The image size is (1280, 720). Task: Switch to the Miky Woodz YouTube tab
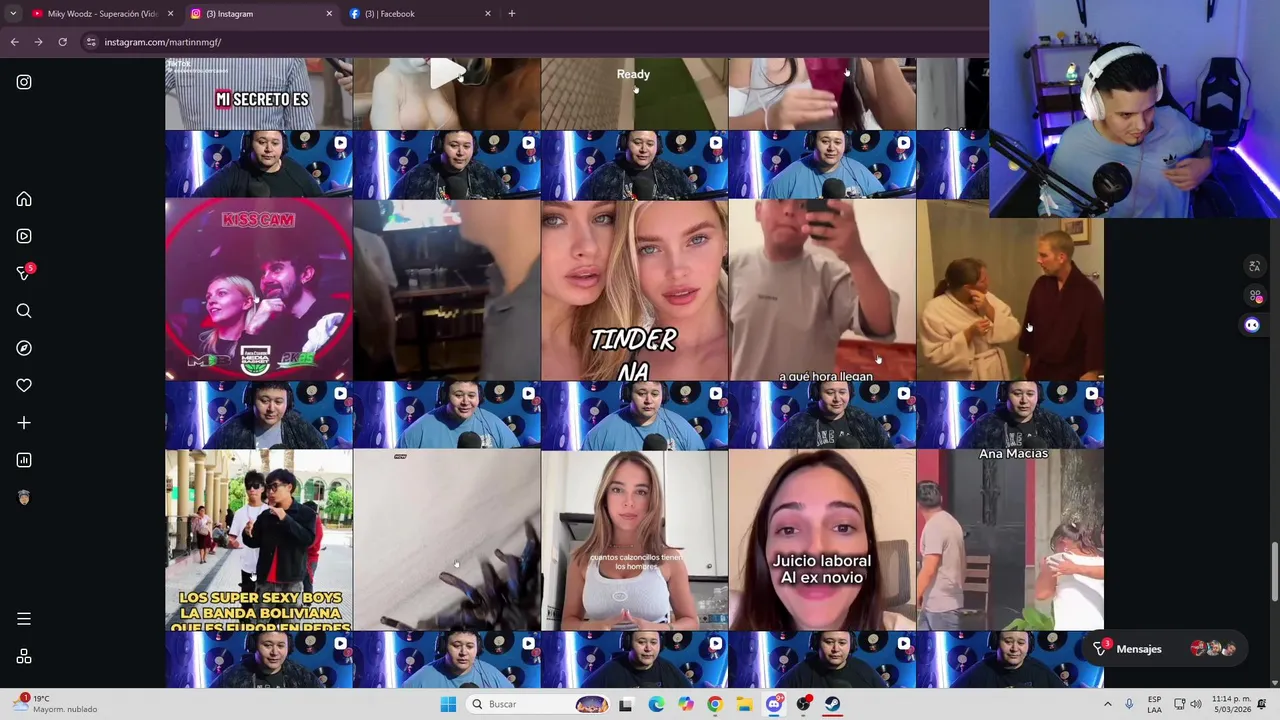102,13
